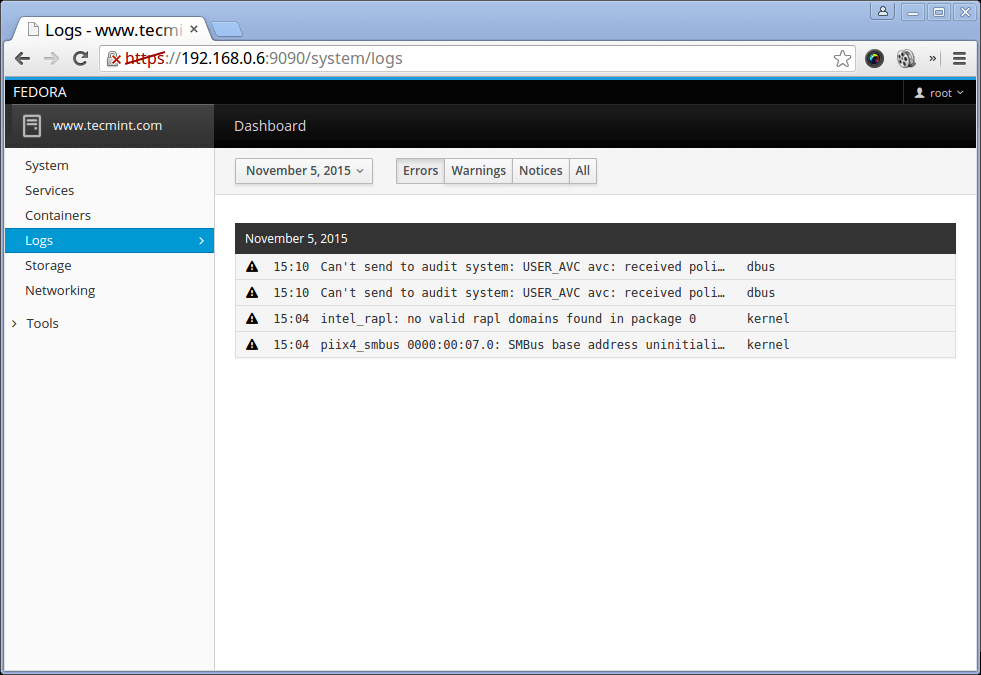Image resolution: width=981 pixels, height=675 pixels.
Task: Click the film reel extension icon
Action: pyautogui.click(x=906, y=58)
